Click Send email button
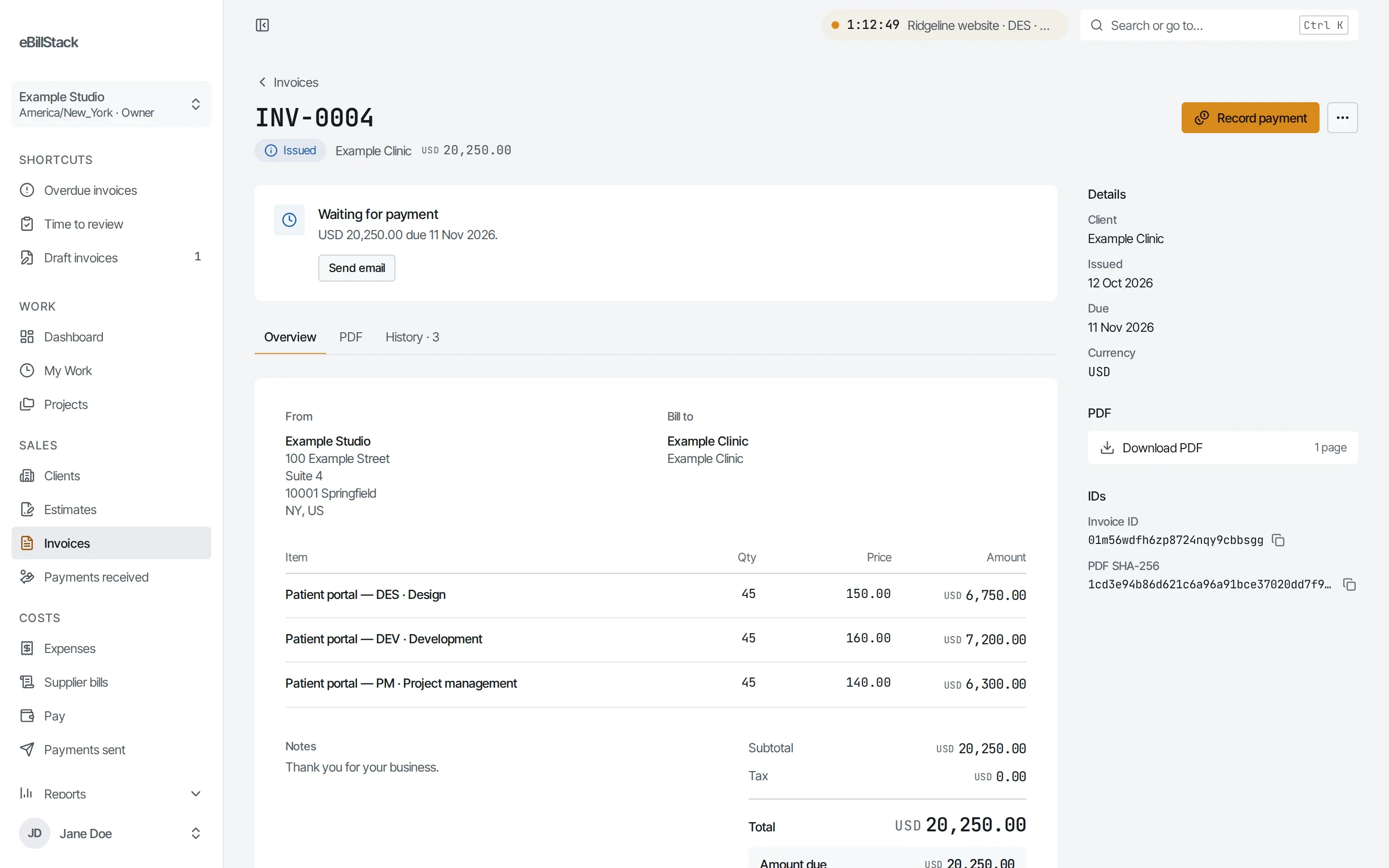Viewport: 1389px width, 868px height. coord(356,268)
